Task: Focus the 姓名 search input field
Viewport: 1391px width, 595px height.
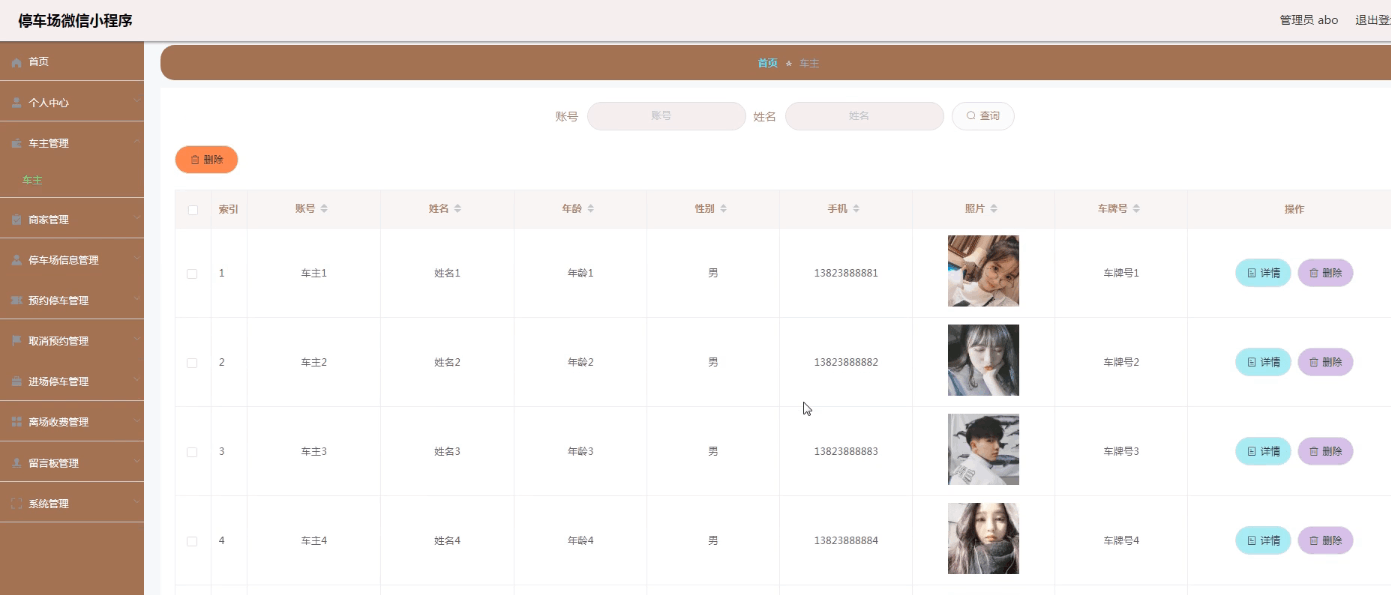Action: pyautogui.click(x=864, y=116)
